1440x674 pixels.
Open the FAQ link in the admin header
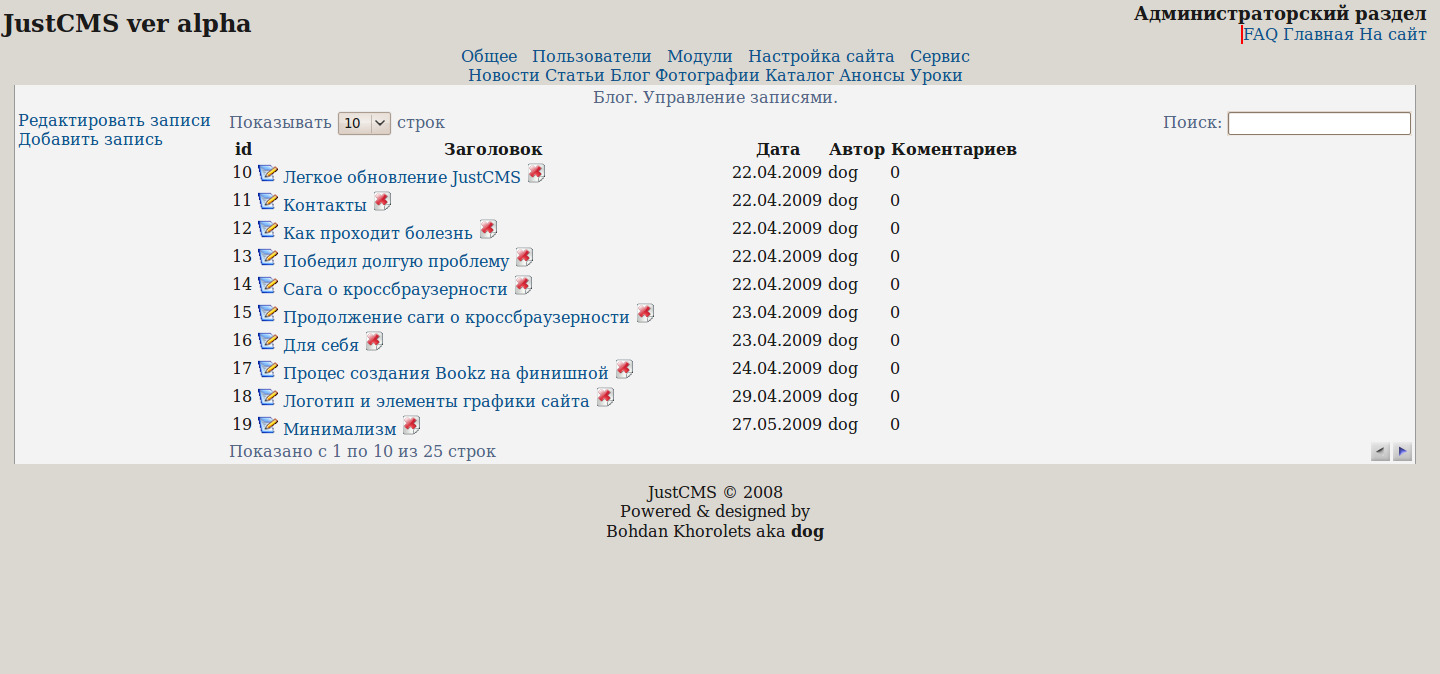1261,34
